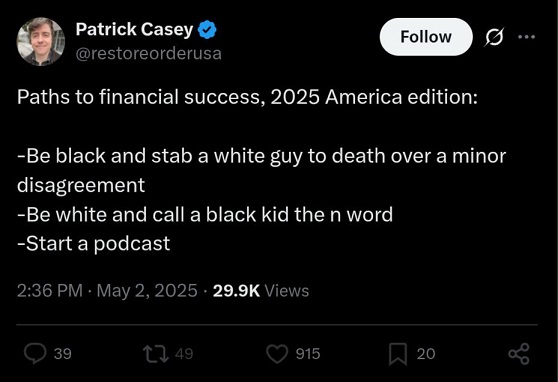Click the 915 likes count

click(308, 354)
